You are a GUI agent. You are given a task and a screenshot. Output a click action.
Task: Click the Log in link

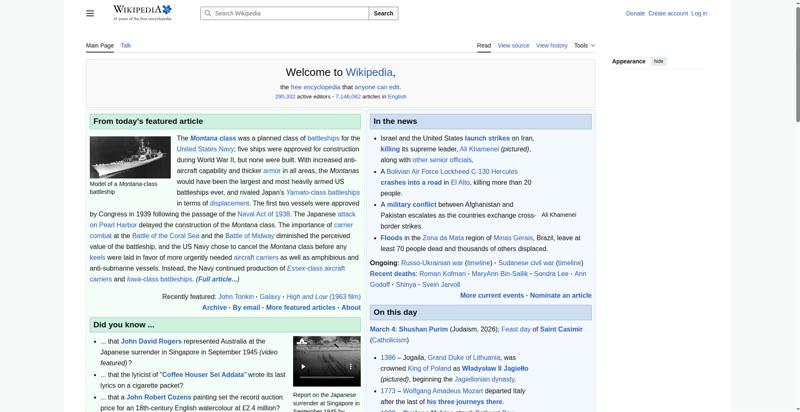coord(699,13)
